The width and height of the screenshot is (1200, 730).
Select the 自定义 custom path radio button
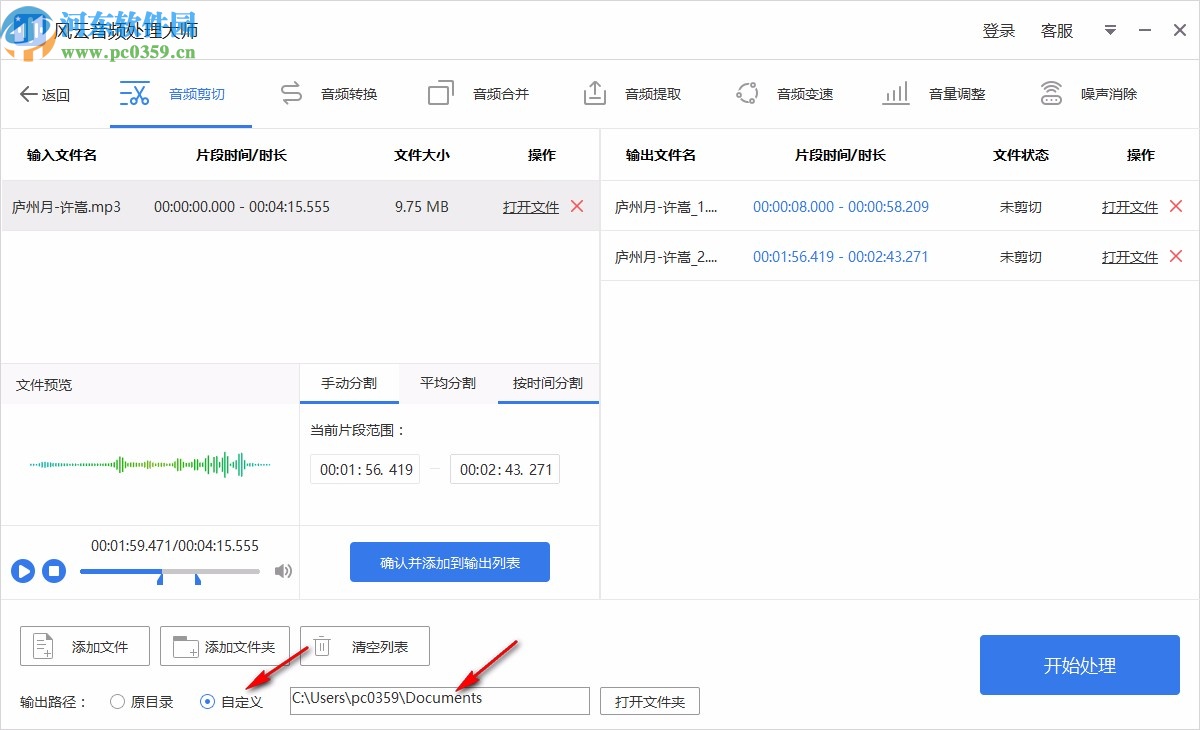pos(208,701)
